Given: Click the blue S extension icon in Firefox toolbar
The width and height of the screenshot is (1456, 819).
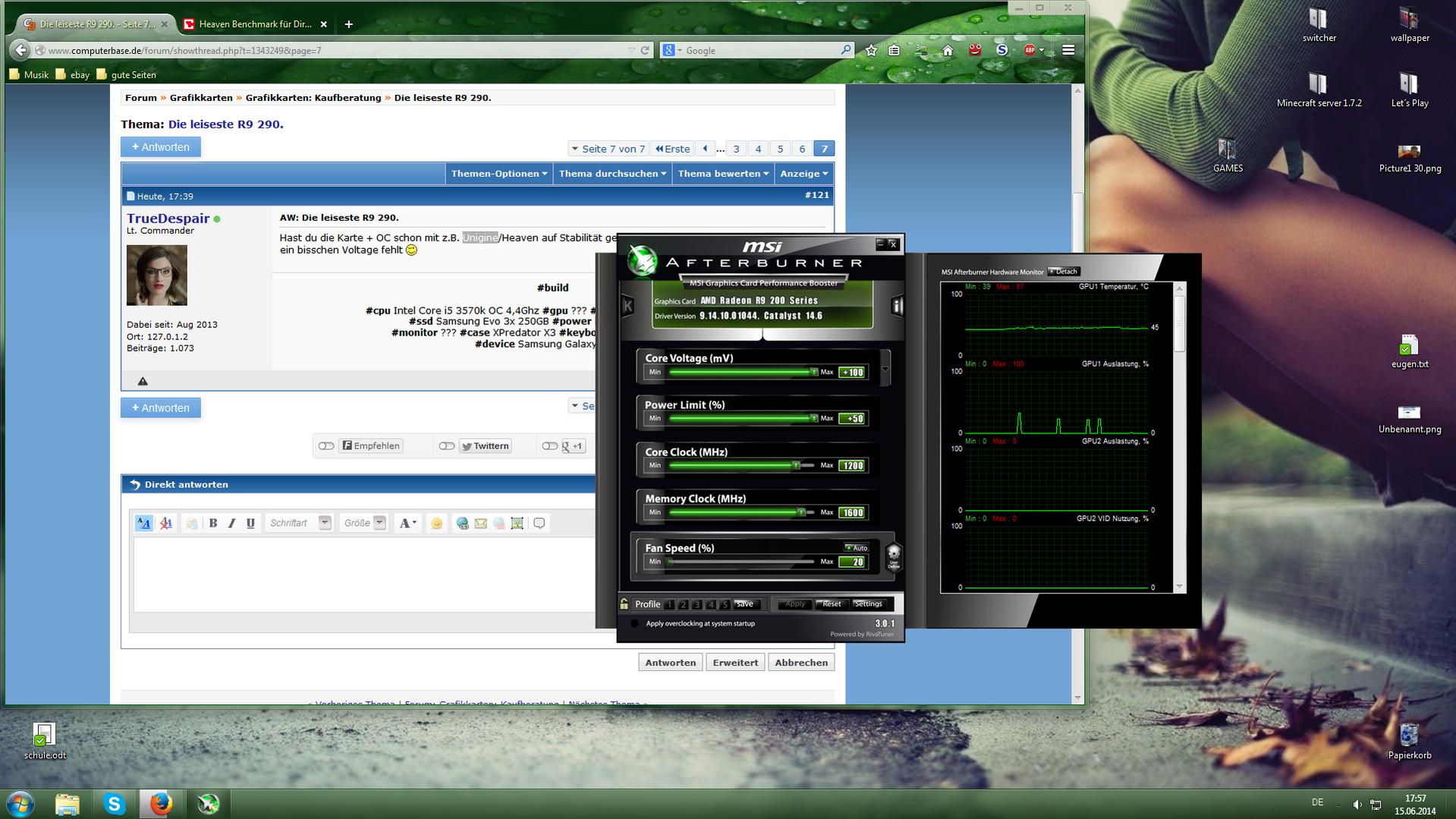Looking at the screenshot, I should point(1002,50).
